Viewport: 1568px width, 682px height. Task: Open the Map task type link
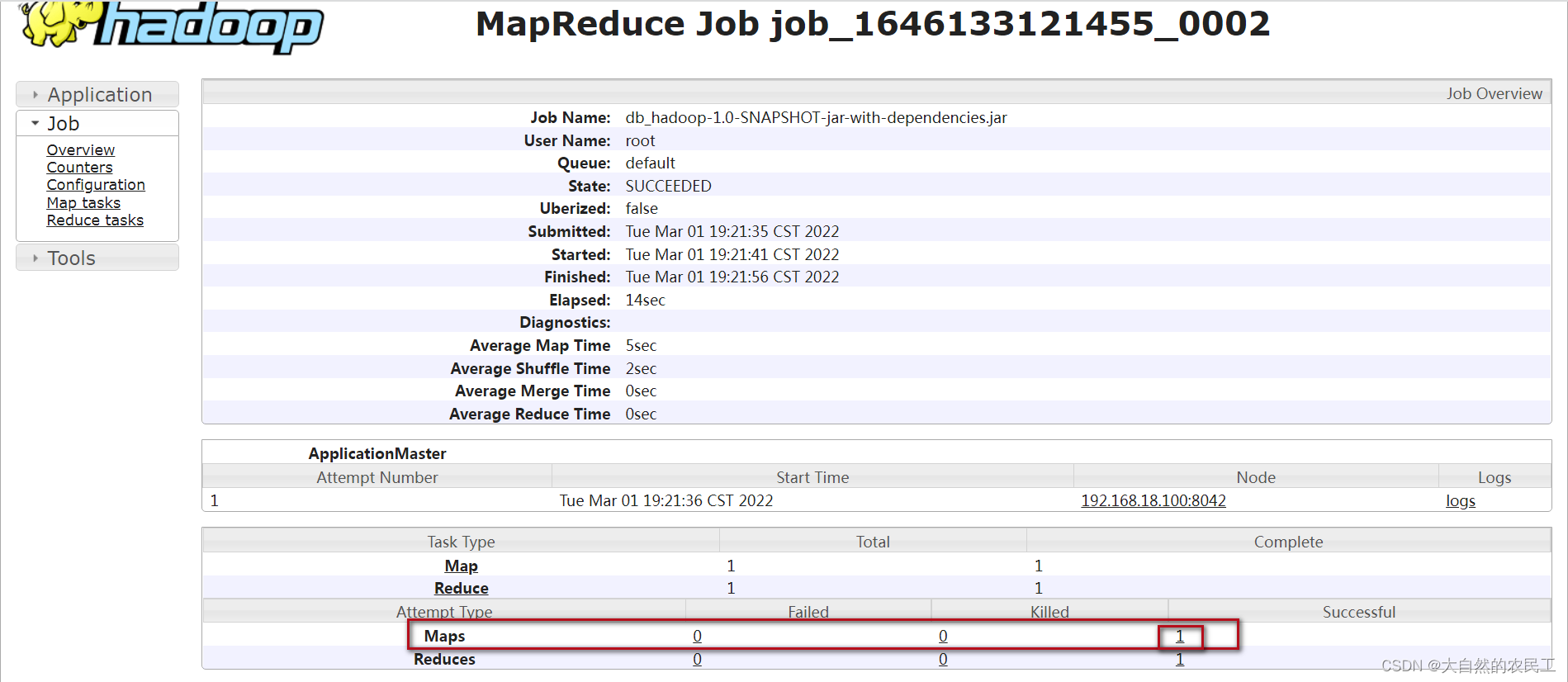point(461,566)
